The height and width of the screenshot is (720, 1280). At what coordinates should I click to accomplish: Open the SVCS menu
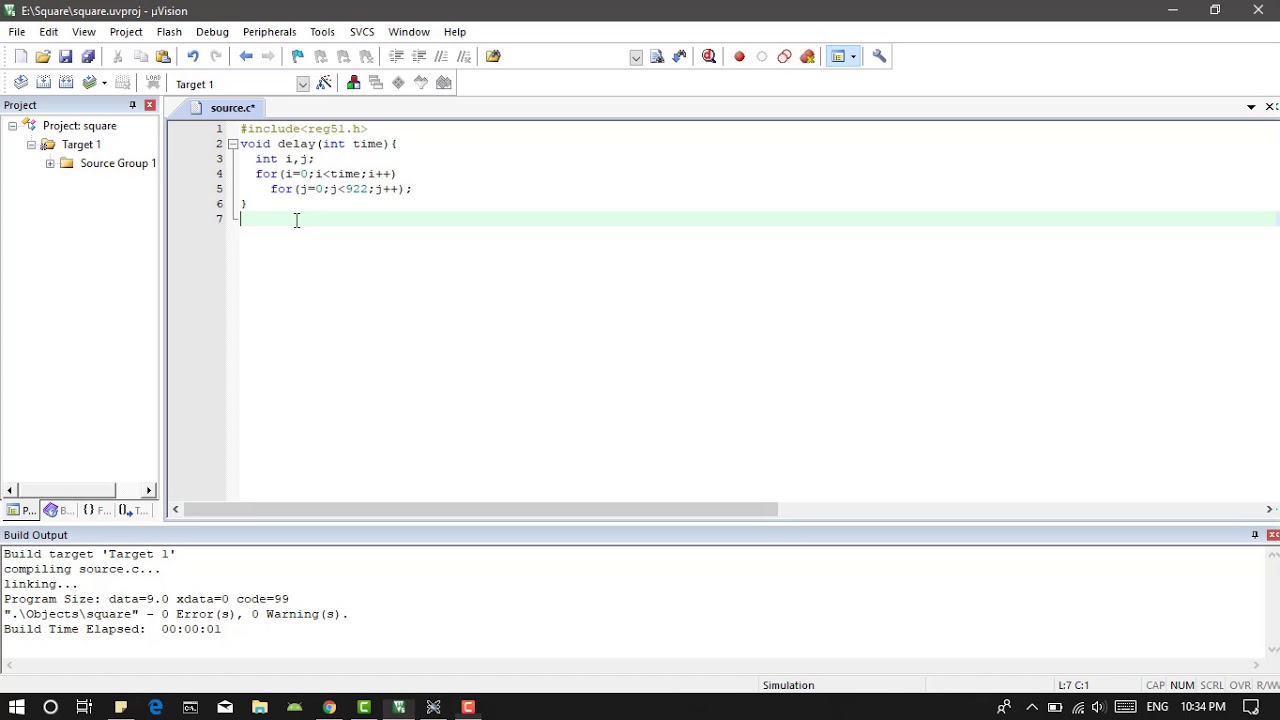point(362,32)
